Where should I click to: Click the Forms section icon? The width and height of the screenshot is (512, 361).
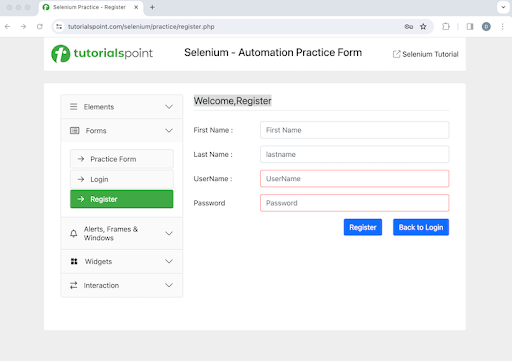[x=74, y=130]
